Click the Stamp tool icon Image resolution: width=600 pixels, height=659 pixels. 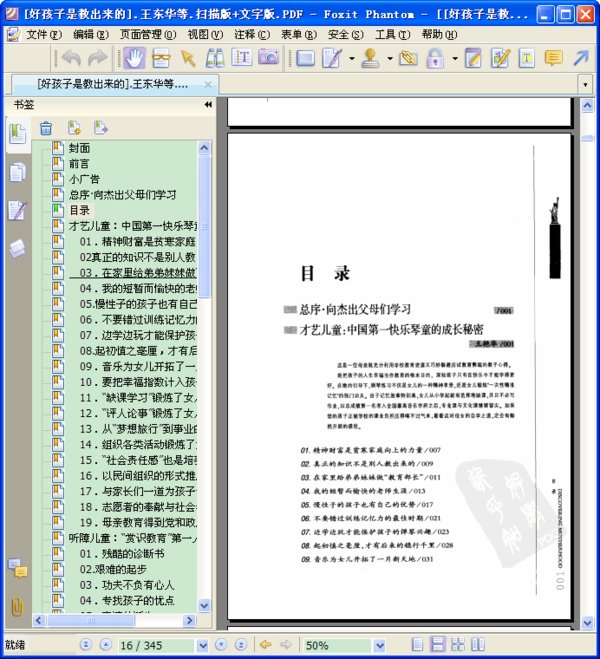click(371, 58)
